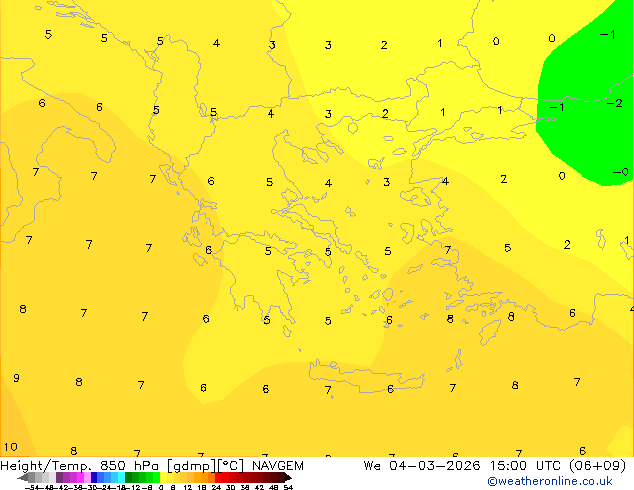The width and height of the screenshot is (634, 490).
Task: Pick the magenta swatch in the legend
Action: [80, 477]
